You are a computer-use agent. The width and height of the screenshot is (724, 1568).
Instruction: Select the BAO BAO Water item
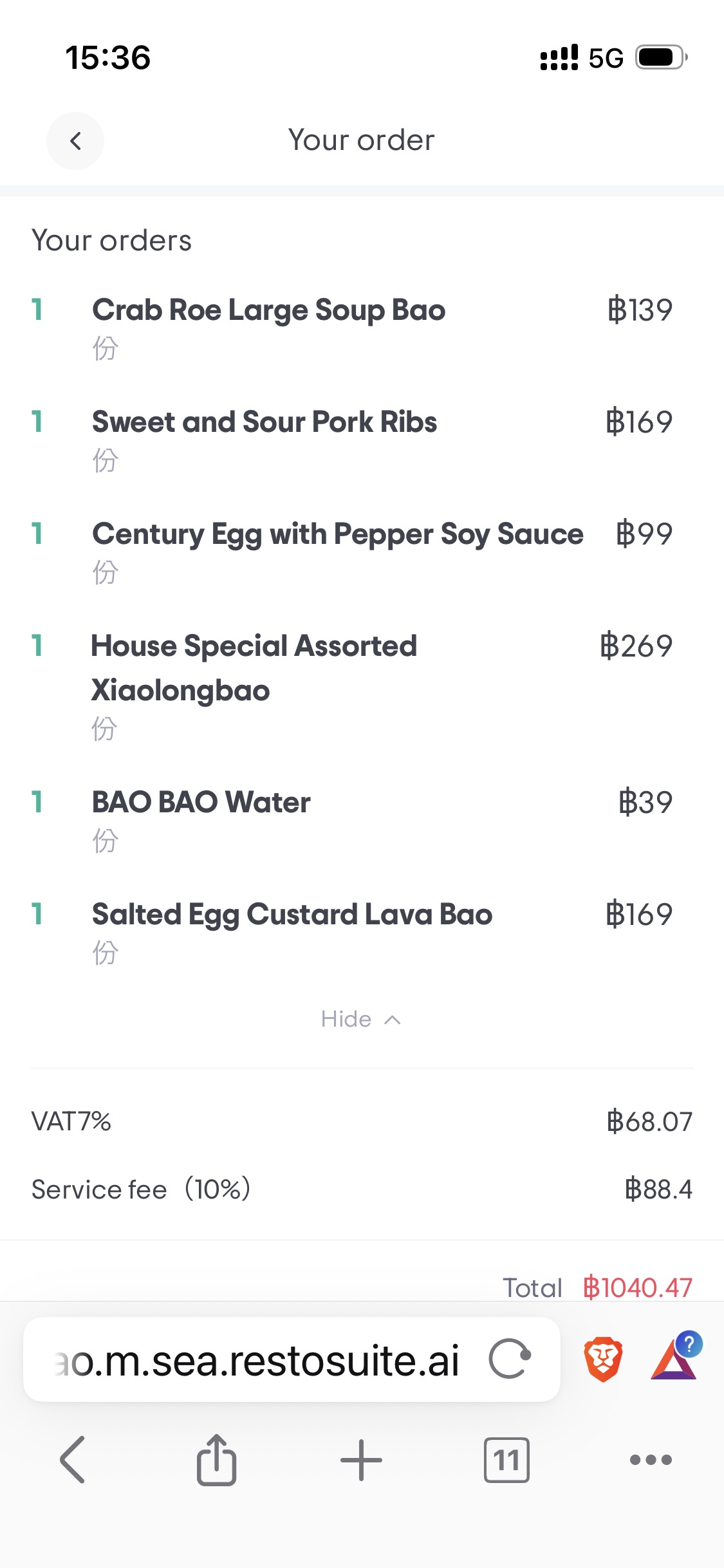coord(201,803)
